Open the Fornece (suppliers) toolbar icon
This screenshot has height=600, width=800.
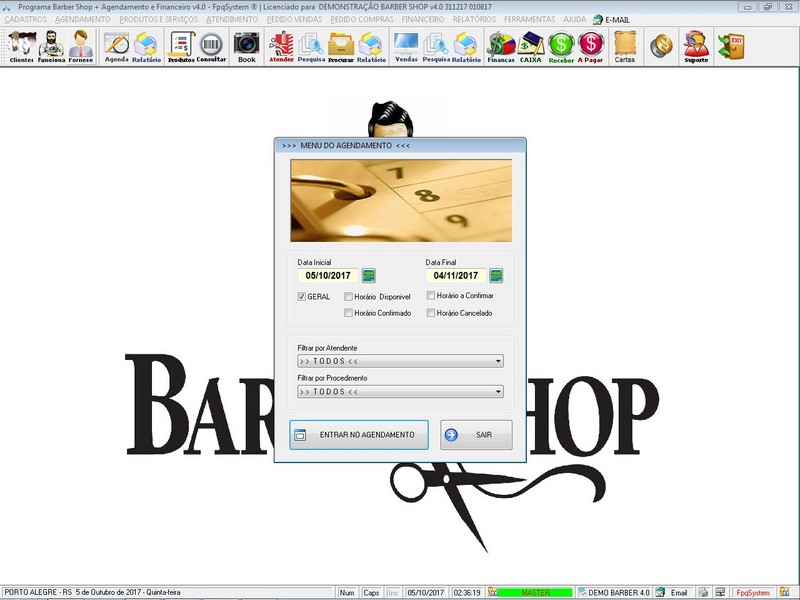[x=81, y=46]
